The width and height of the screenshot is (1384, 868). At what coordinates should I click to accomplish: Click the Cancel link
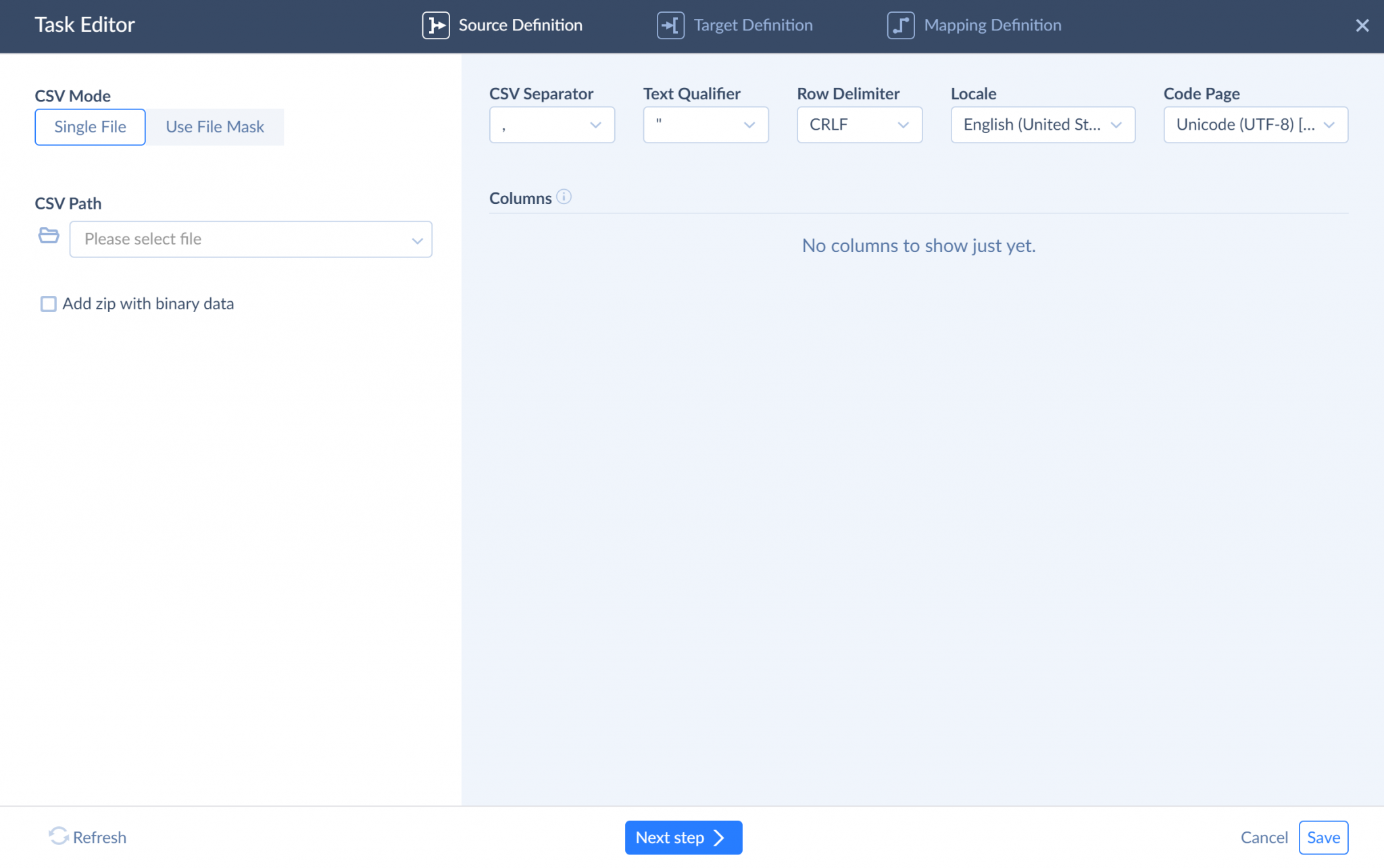point(1264,838)
